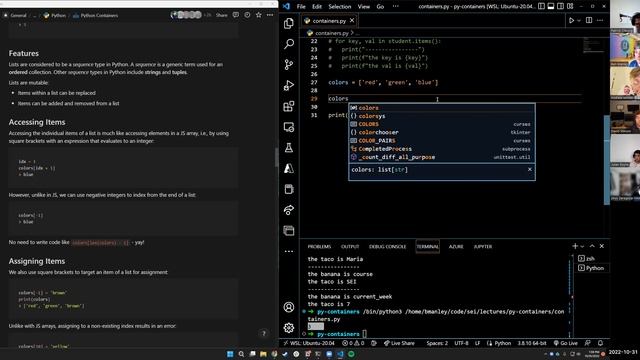Open the Remote Explorer view

(289, 127)
